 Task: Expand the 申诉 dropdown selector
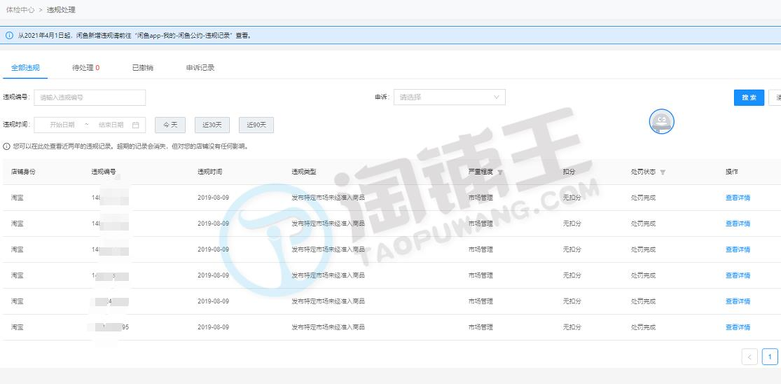click(x=449, y=97)
